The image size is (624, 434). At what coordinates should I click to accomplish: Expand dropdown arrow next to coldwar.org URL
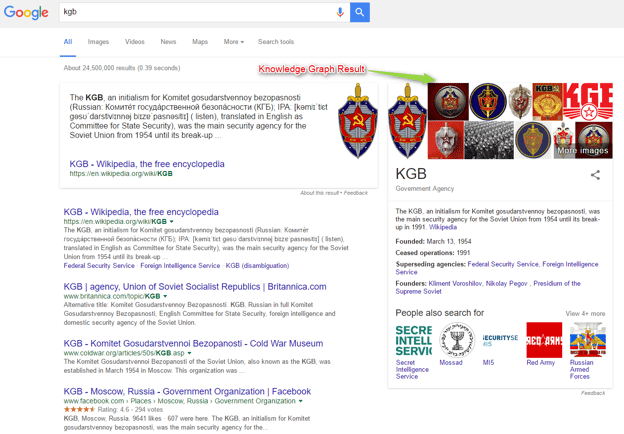tap(189, 353)
